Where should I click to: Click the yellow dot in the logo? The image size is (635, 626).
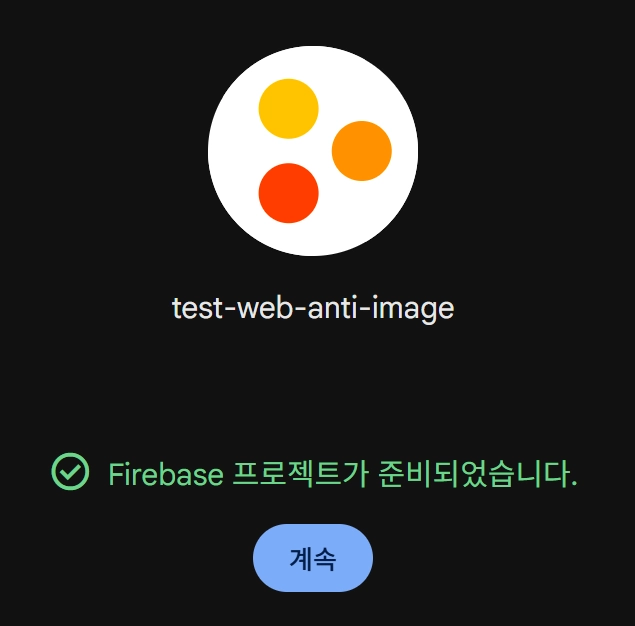pyautogui.click(x=288, y=109)
